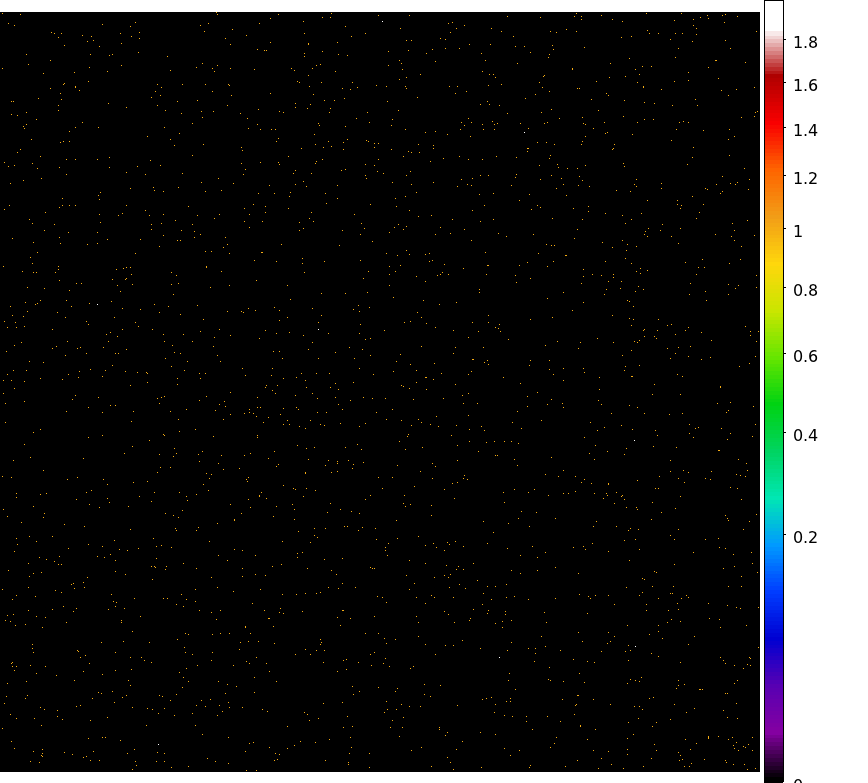This screenshot has height=783, width=868.
Task: Click the 0.6 colorbar tick label
Action: [x=805, y=356]
